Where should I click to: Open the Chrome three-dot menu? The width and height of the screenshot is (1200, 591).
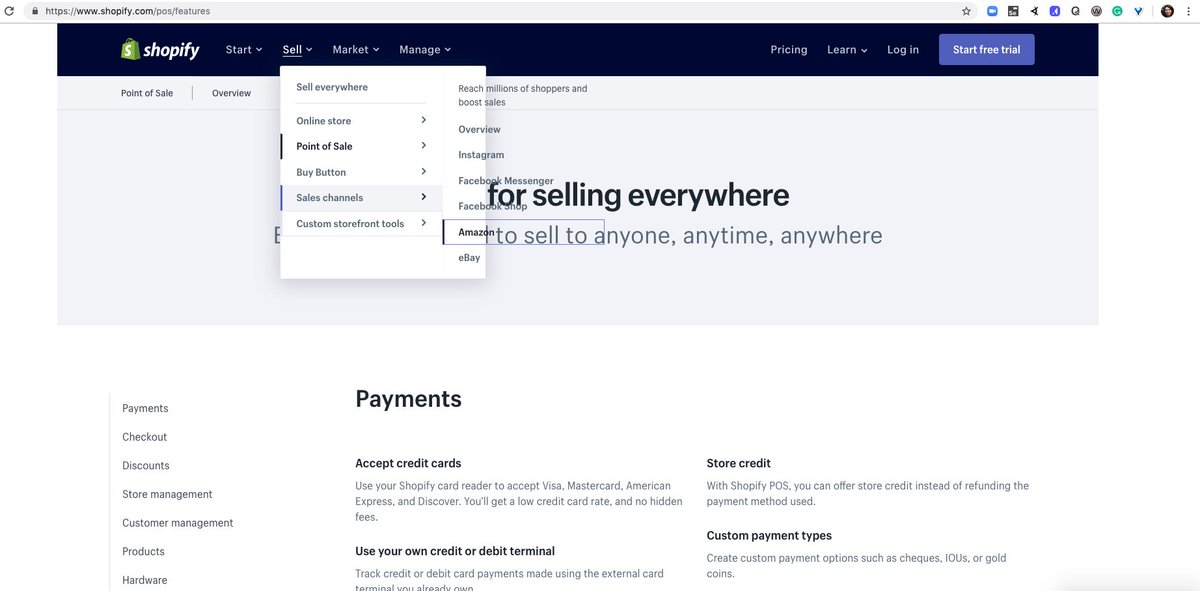(1188, 11)
